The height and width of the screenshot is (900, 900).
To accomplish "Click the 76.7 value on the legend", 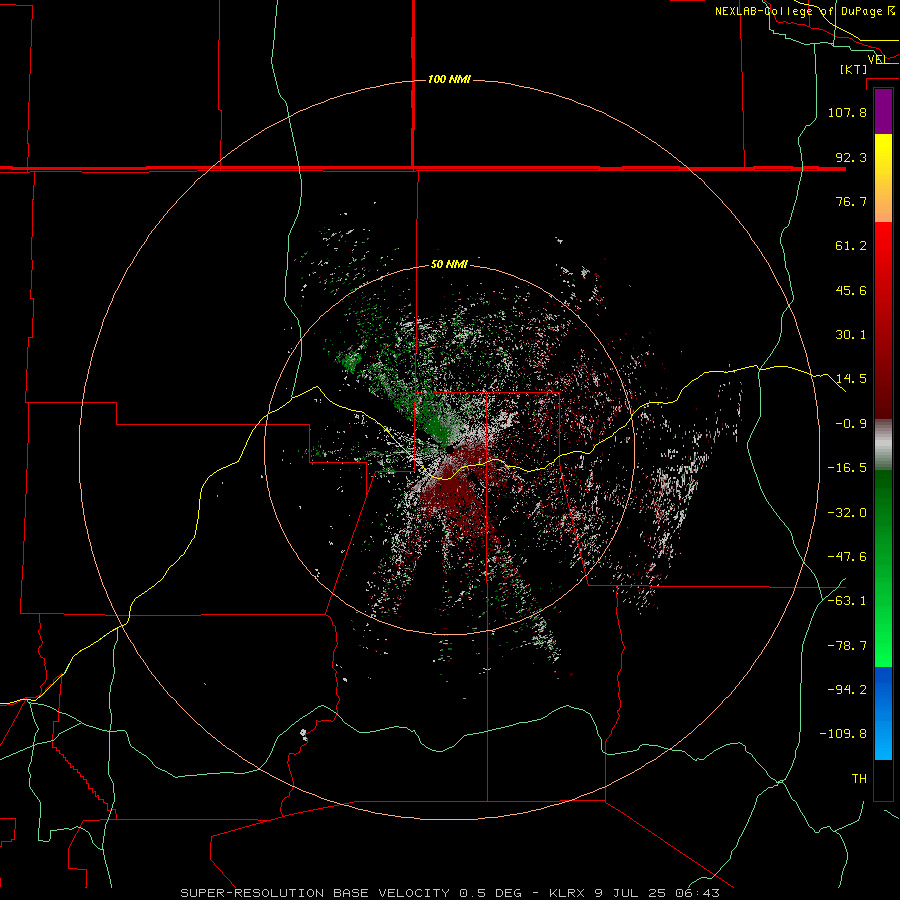I will (x=851, y=201).
